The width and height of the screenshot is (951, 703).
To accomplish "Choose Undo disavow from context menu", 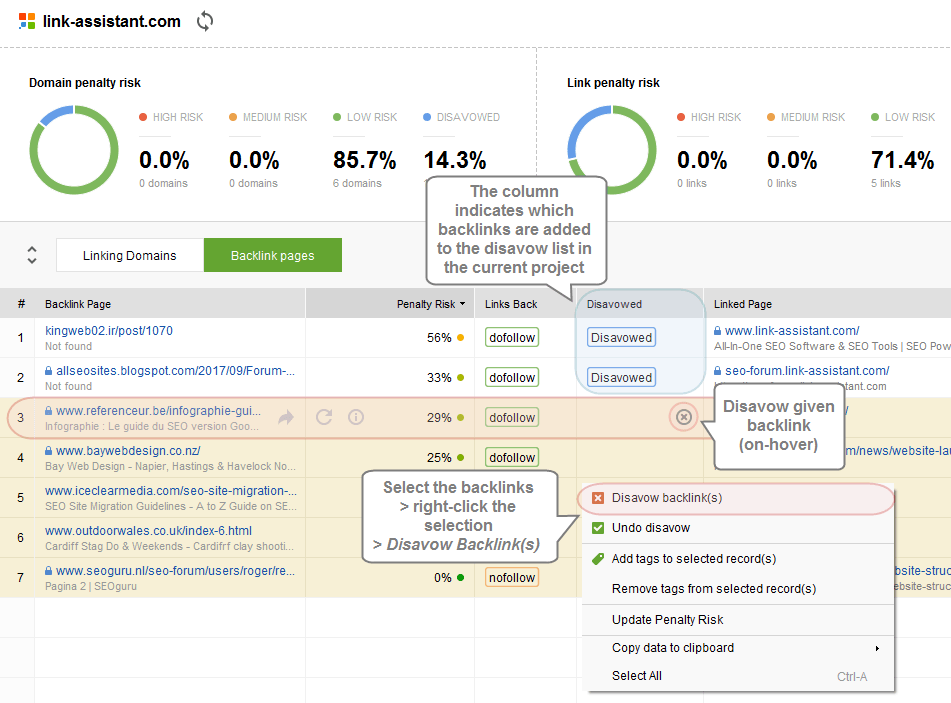I will click(736, 528).
